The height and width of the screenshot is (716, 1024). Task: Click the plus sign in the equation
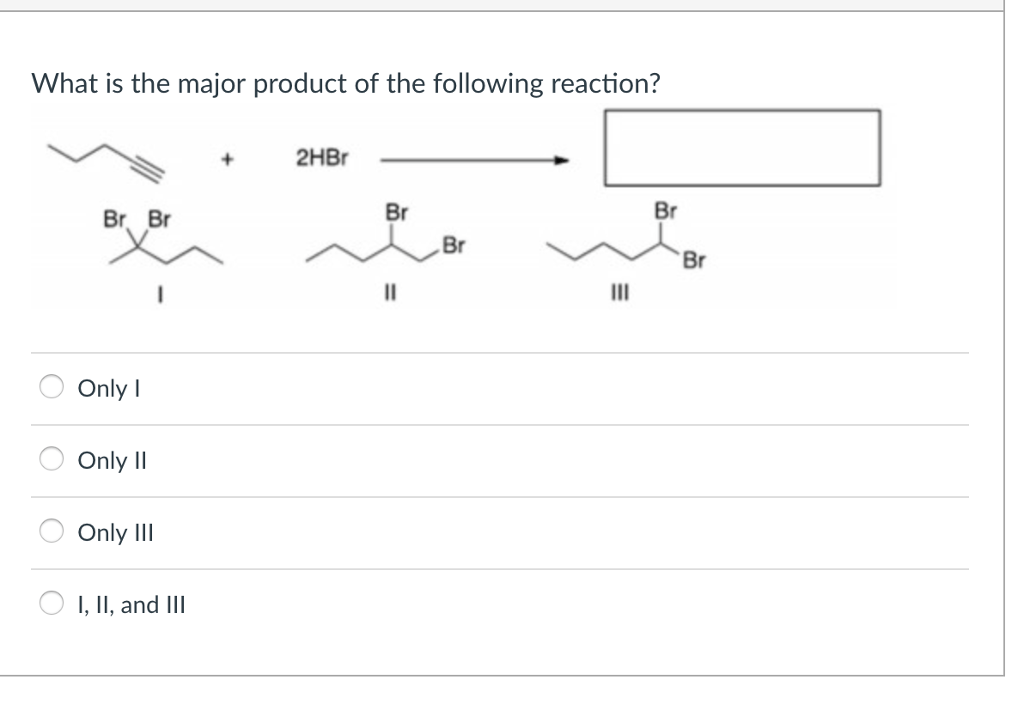click(228, 156)
